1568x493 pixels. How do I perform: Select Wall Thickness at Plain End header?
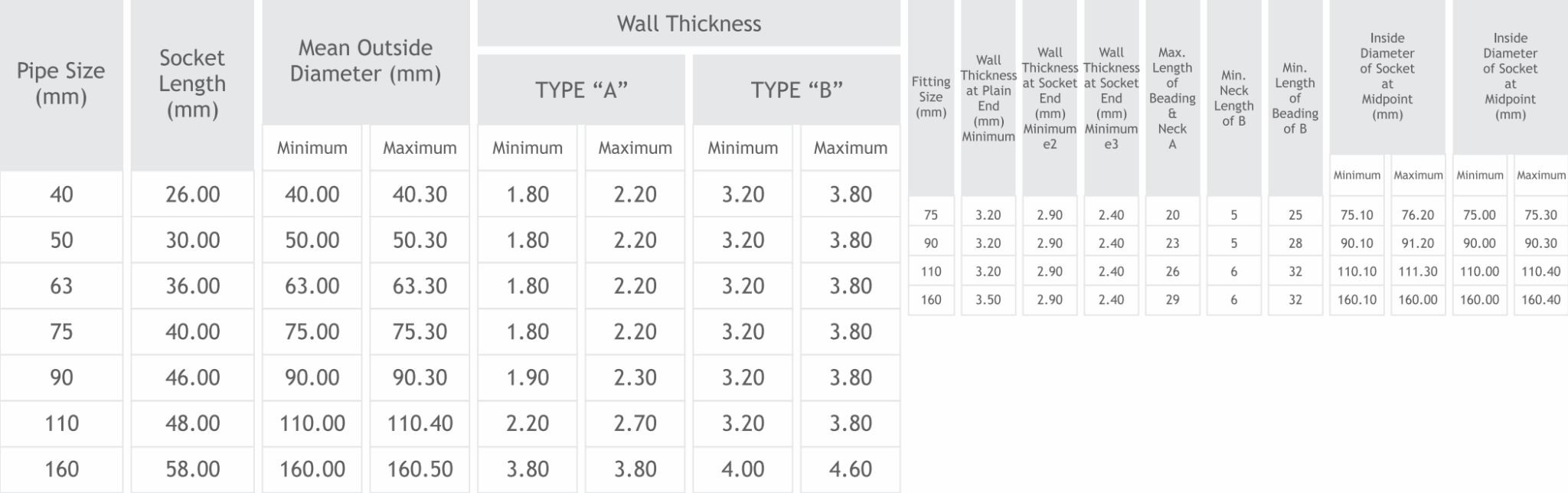[x=988, y=97]
